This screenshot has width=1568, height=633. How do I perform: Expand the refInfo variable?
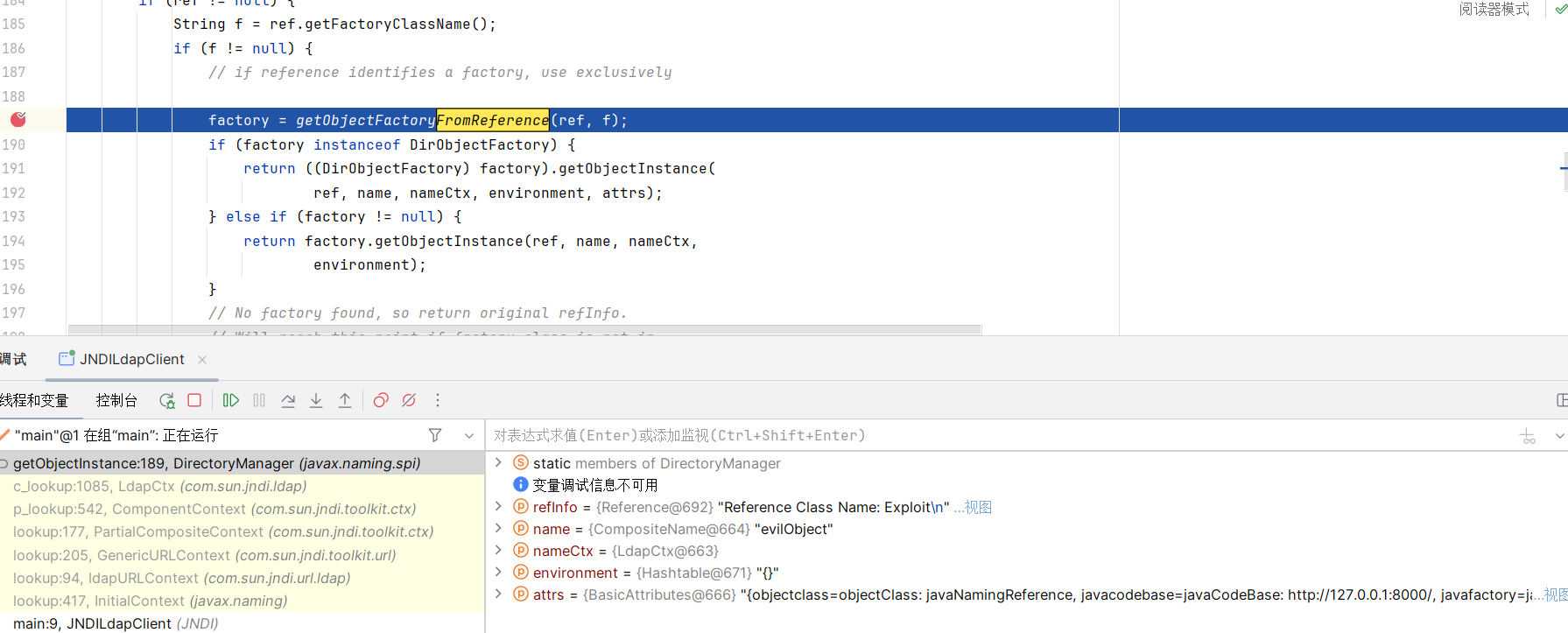(498, 506)
